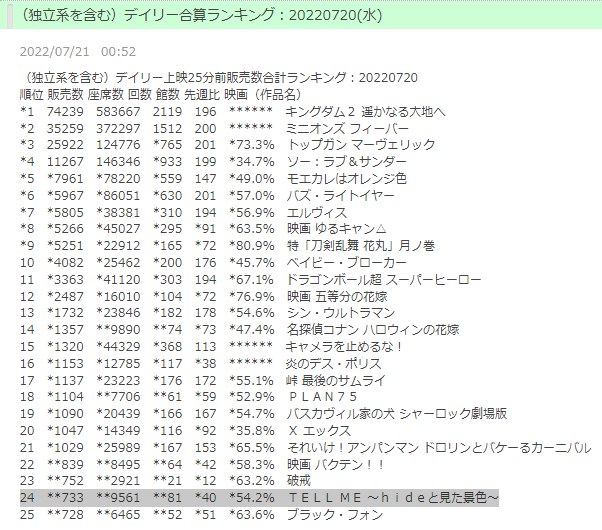
Task: Select the title キングダム2 遥かなる大地へ
Action: [366, 112]
